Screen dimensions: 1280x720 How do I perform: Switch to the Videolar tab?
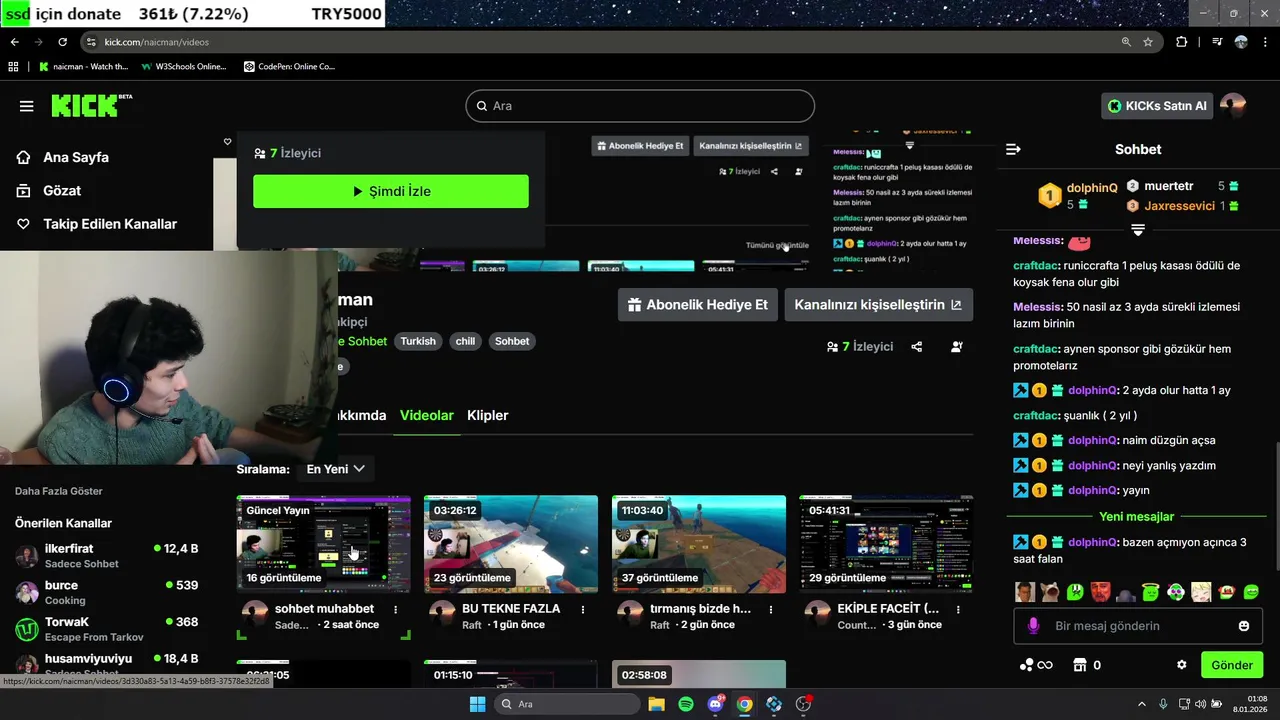pos(427,415)
